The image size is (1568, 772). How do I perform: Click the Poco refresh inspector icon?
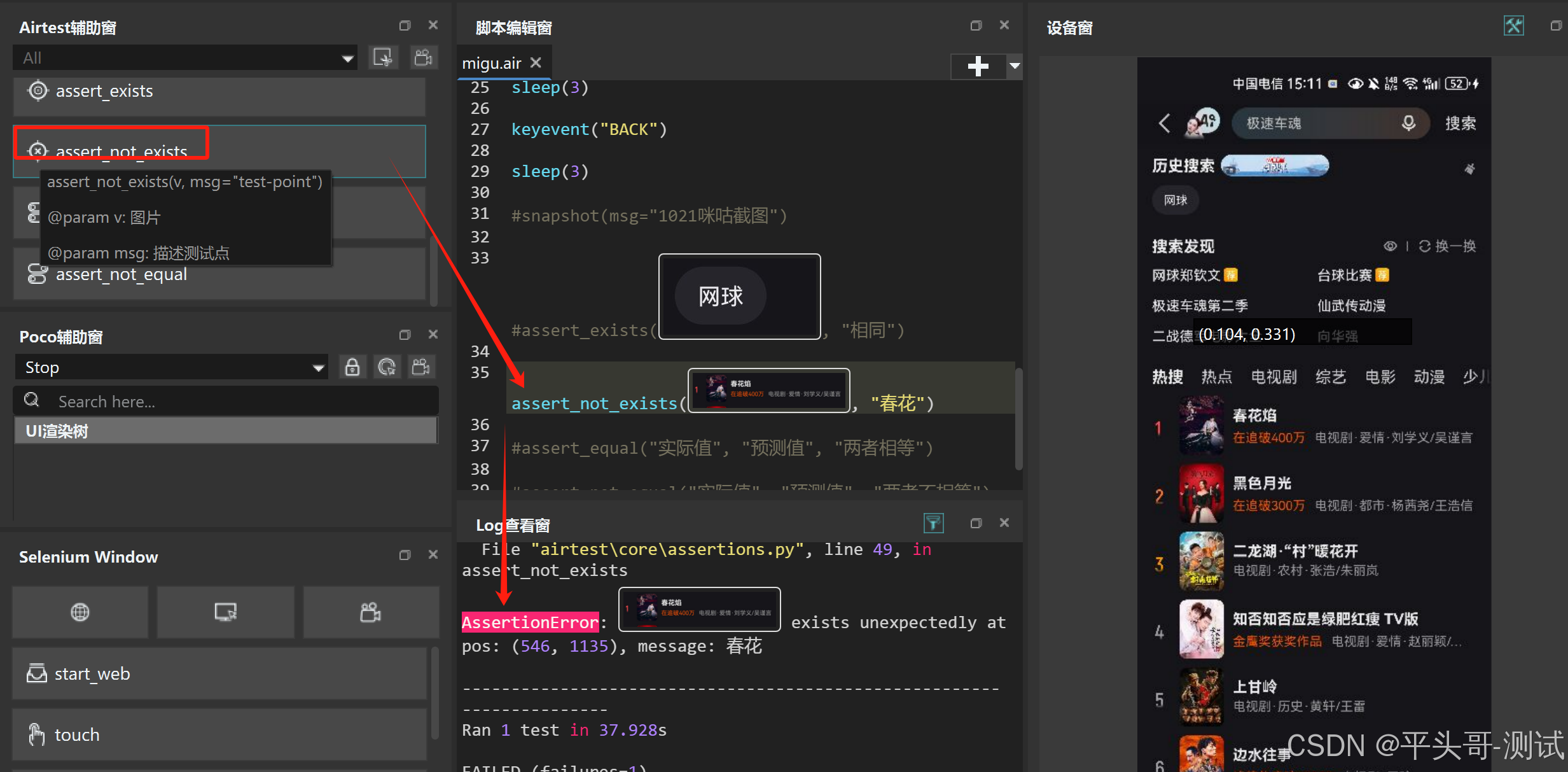[x=386, y=367]
